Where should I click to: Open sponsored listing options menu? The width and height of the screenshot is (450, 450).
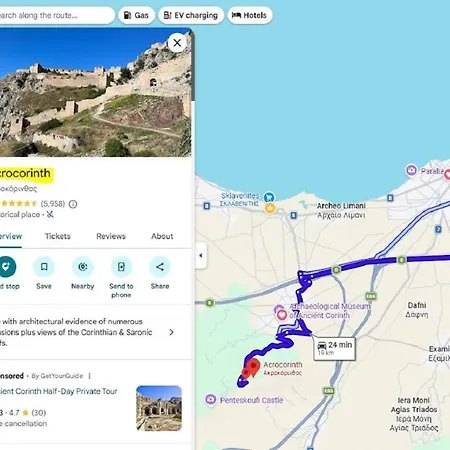pyautogui.click(x=89, y=376)
